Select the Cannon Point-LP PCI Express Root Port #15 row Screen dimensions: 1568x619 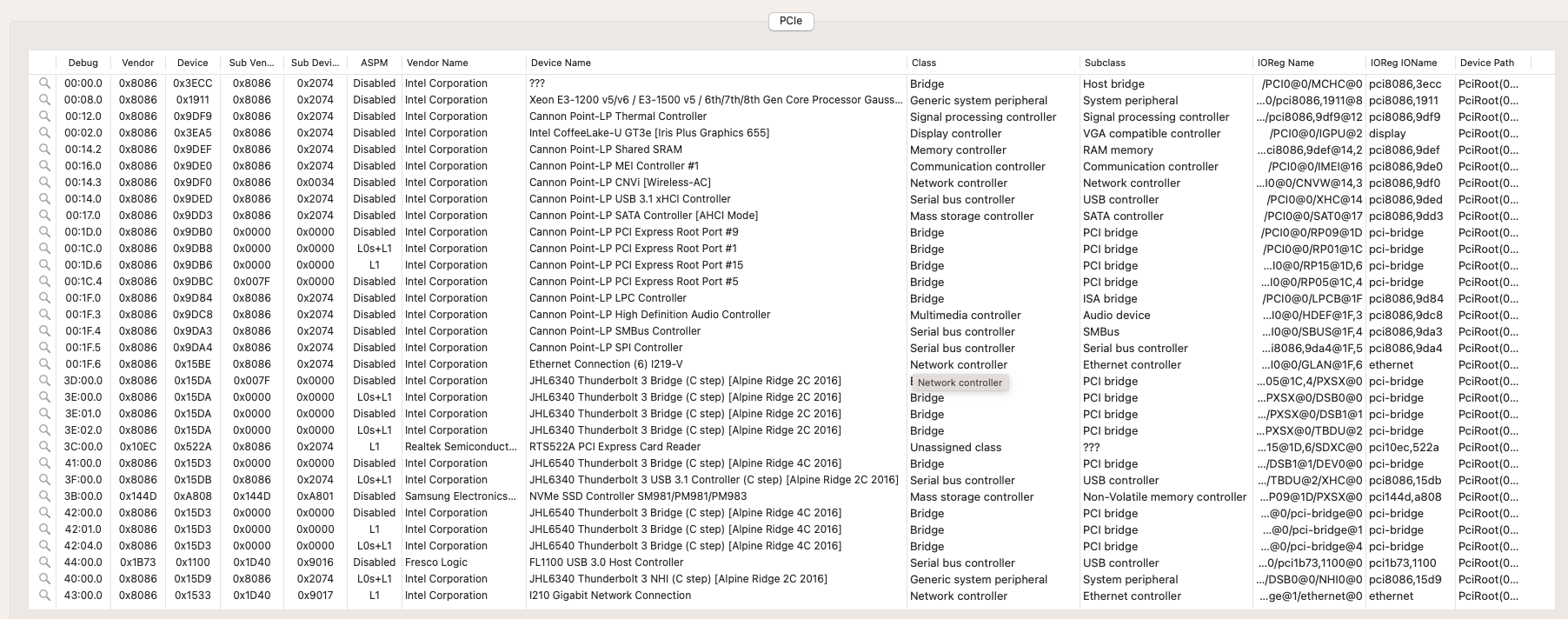click(x=791, y=265)
